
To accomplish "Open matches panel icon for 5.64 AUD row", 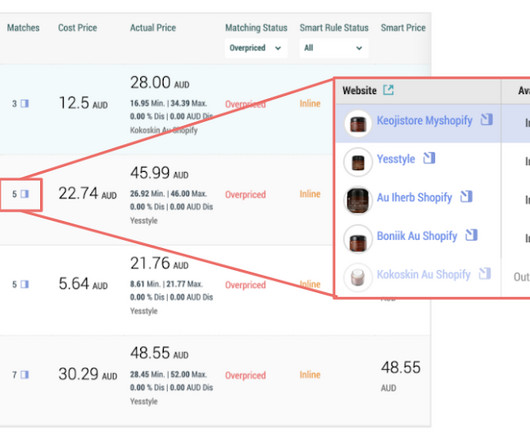I will [x=24, y=284].
